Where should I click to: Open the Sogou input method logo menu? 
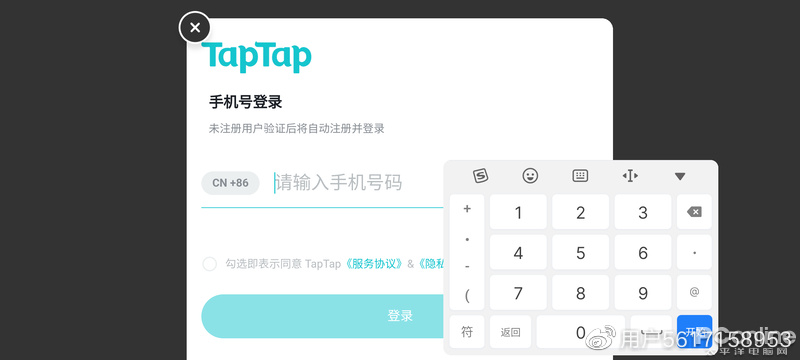click(x=480, y=176)
